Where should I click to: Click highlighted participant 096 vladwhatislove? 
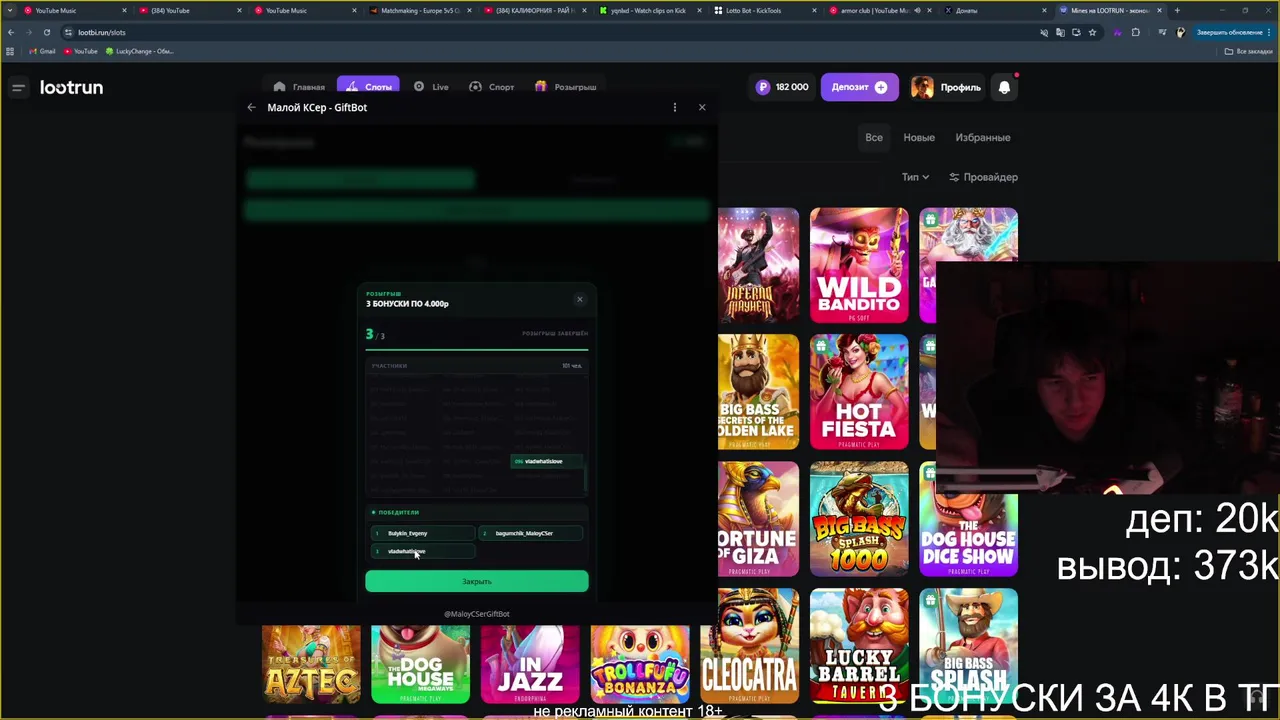pyautogui.click(x=546, y=461)
